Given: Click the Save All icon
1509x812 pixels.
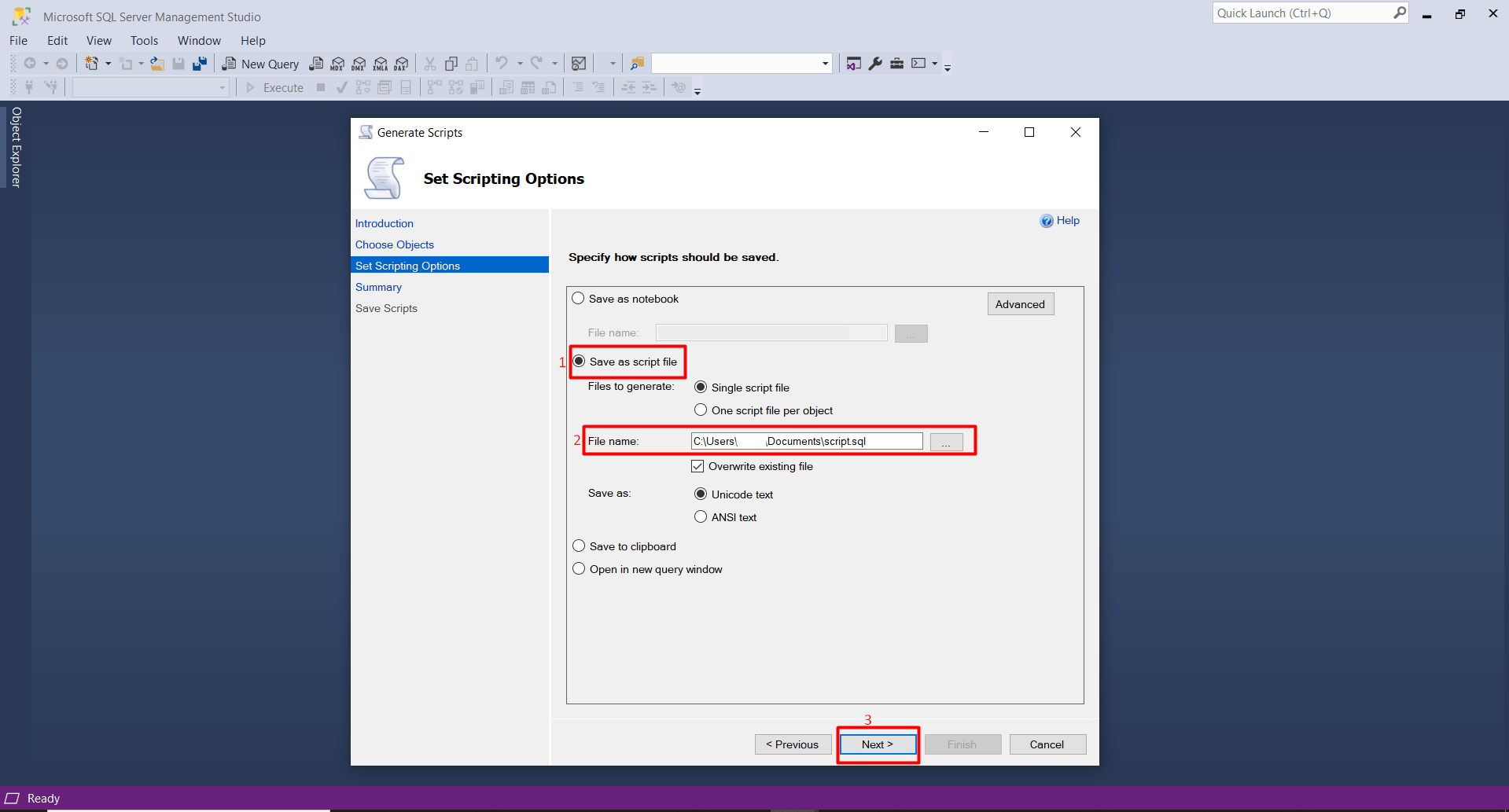Looking at the screenshot, I should (200, 64).
